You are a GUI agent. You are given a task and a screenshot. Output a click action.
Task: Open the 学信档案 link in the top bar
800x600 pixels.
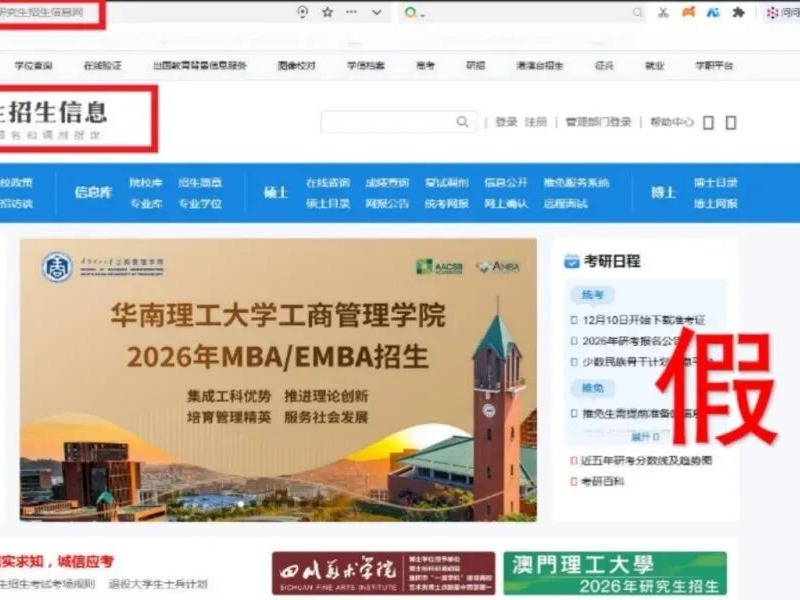pyautogui.click(x=366, y=65)
